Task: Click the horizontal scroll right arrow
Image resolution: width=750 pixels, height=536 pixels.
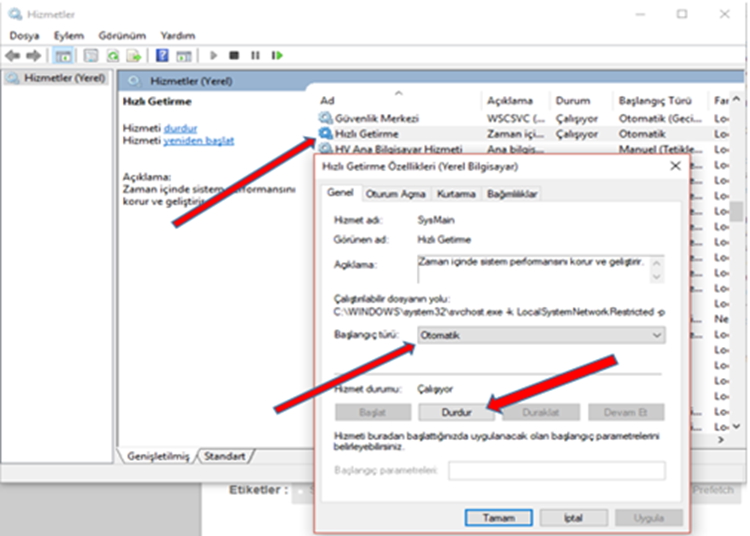Action: pyautogui.click(x=721, y=439)
